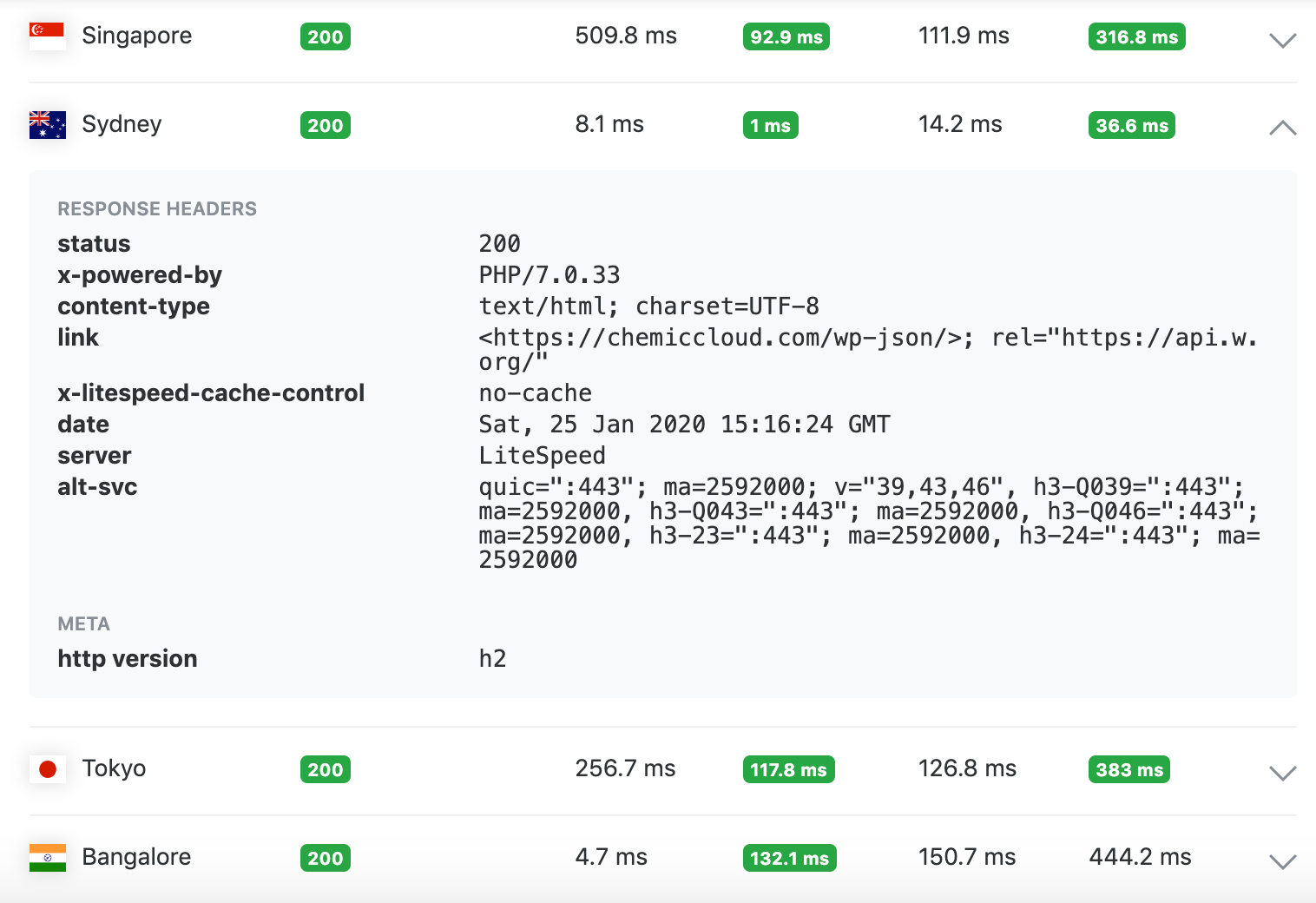Click Sydney's green 1 ms badge
This screenshot has width=1316, height=903.
(x=770, y=125)
